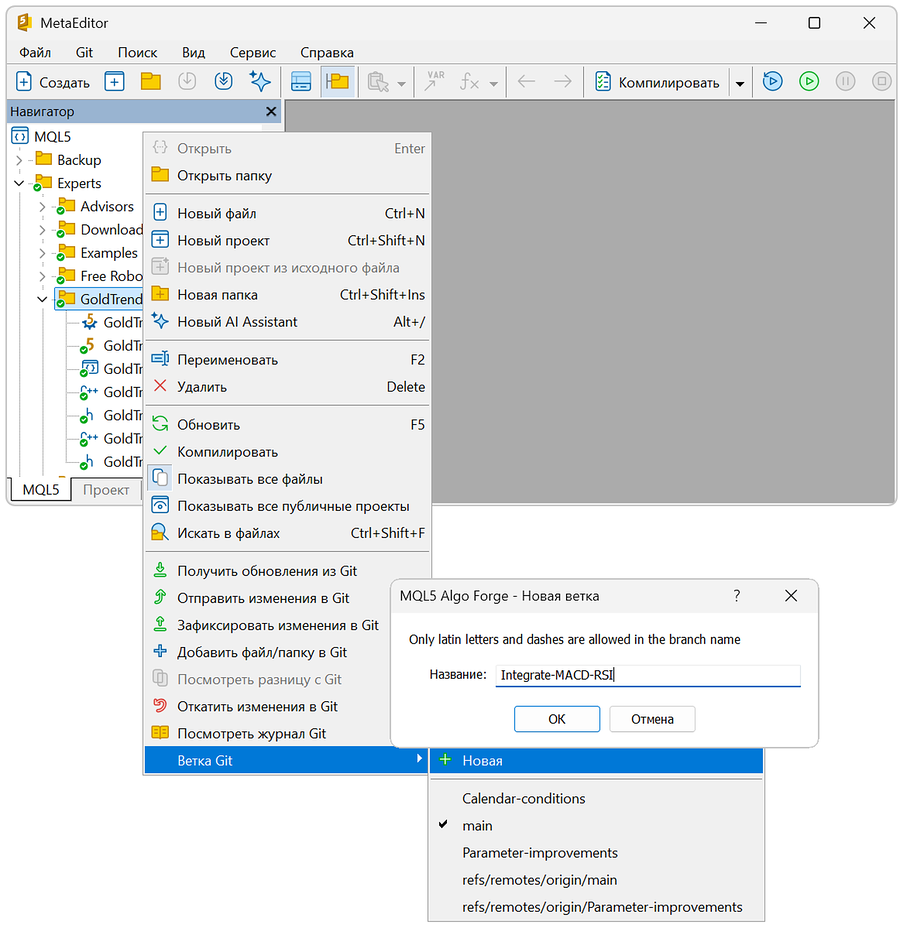900x928 pixels.
Task: Click the pause debugging toolbar icon
Action: (845, 82)
